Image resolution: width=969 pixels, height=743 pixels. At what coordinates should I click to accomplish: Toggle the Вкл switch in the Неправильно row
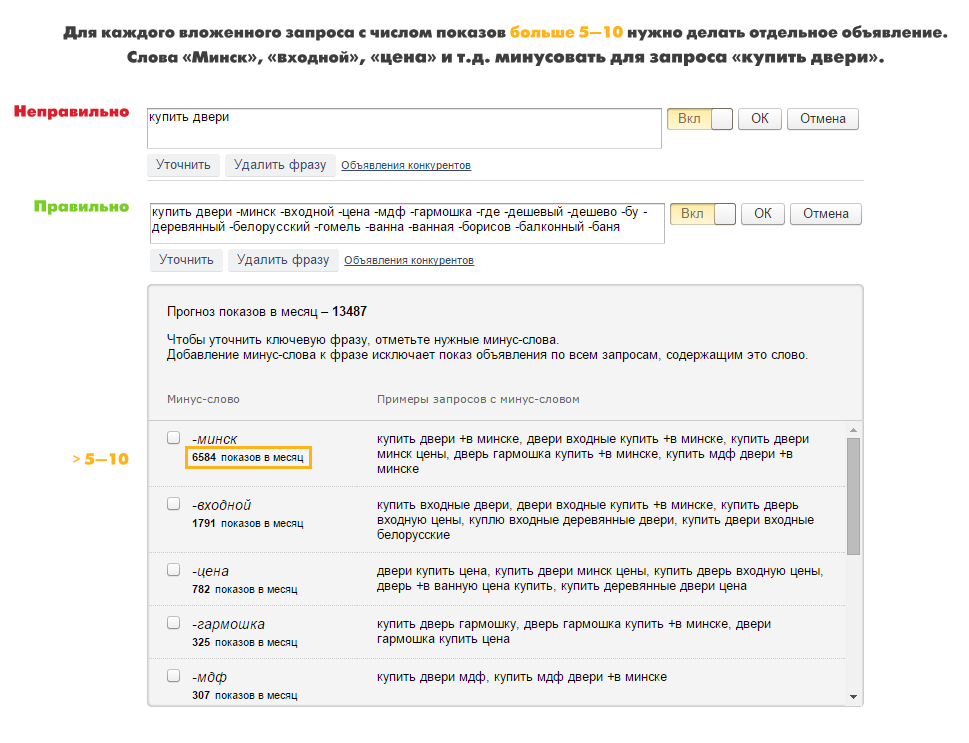point(700,119)
